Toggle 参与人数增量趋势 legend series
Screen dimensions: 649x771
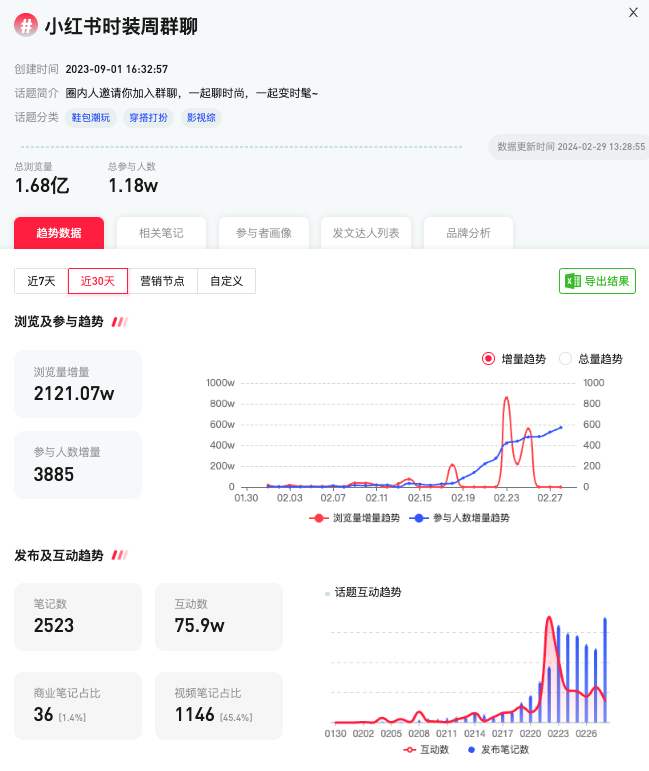pyautogui.click(x=459, y=518)
